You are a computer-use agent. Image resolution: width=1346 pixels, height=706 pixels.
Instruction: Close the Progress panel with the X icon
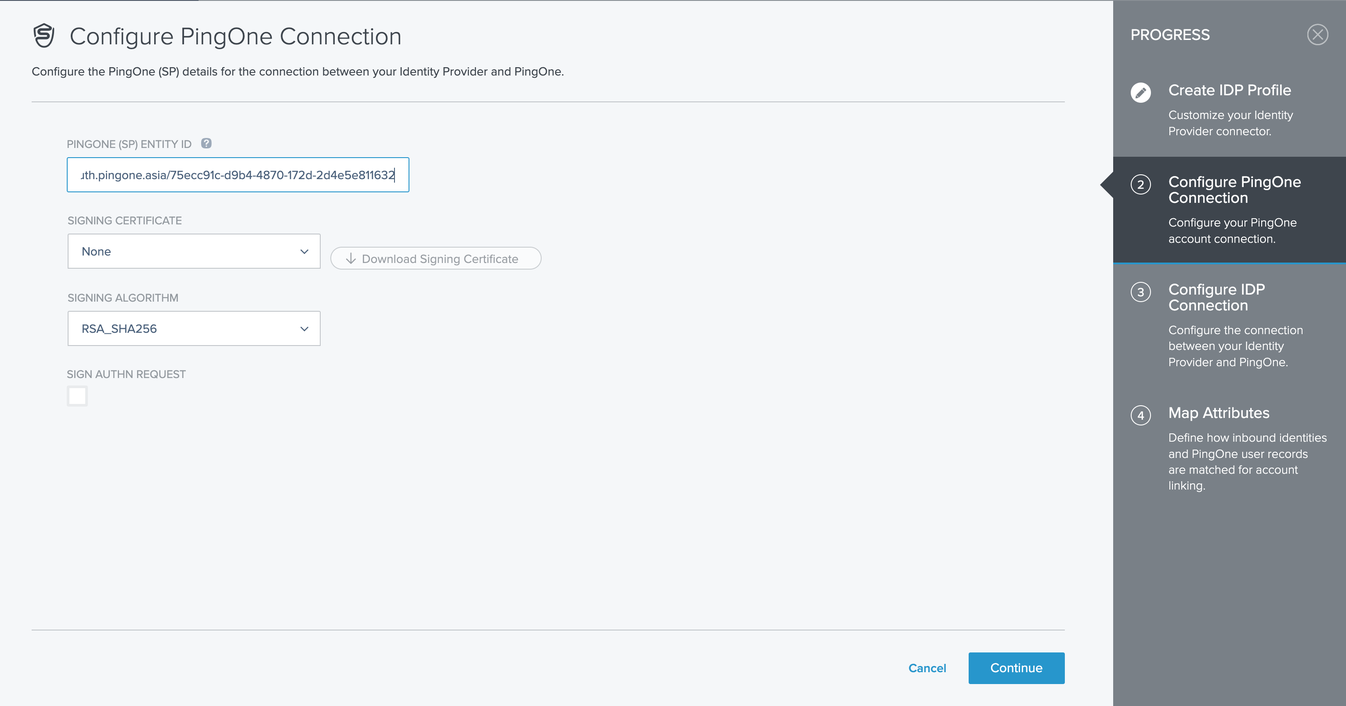coord(1317,34)
